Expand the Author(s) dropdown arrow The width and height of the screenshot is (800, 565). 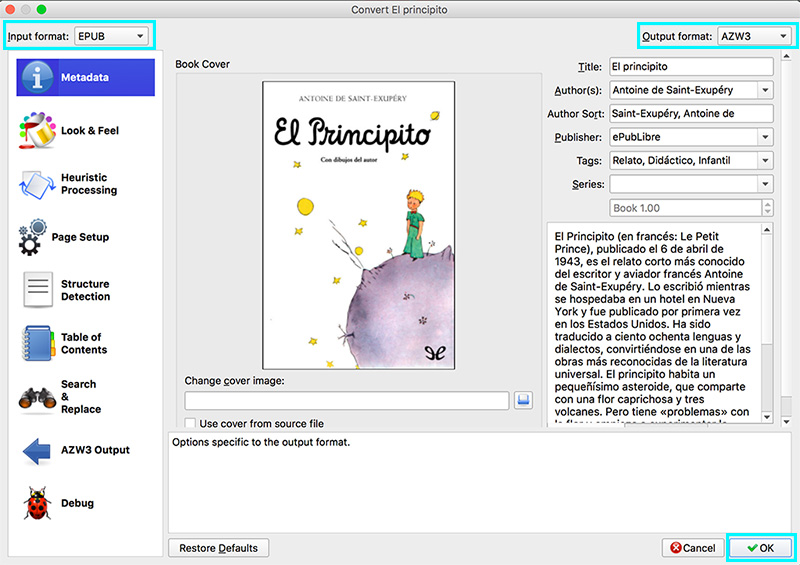click(x=765, y=90)
